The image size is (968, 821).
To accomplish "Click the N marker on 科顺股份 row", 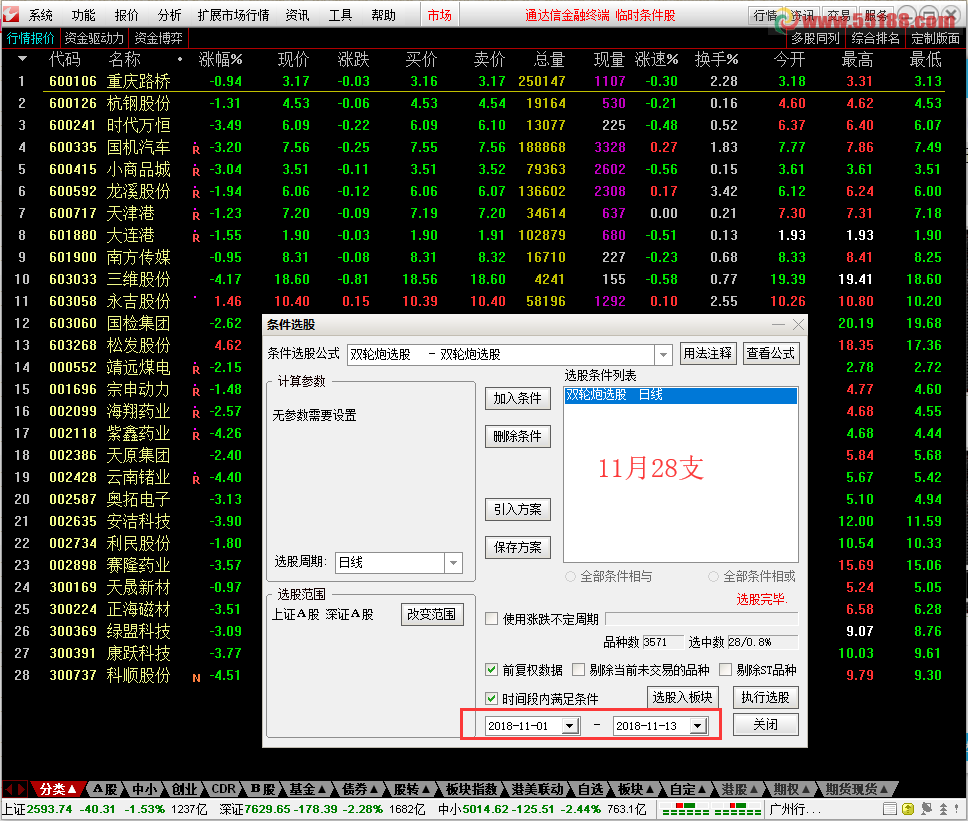I will click(196, 678).
